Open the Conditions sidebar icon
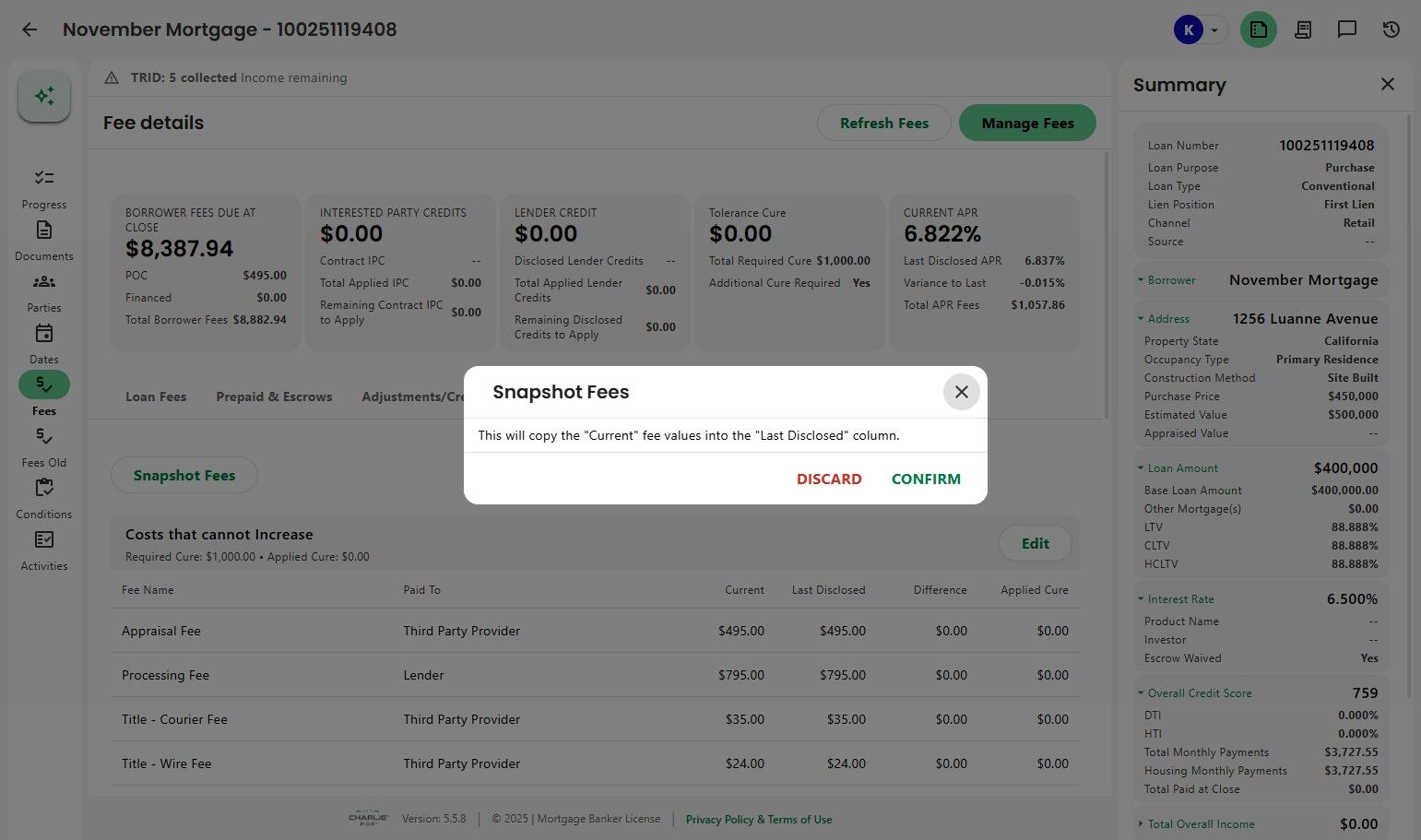This screenshot has width=1421, height=840. pyautogui.click(x=44, y=489)
